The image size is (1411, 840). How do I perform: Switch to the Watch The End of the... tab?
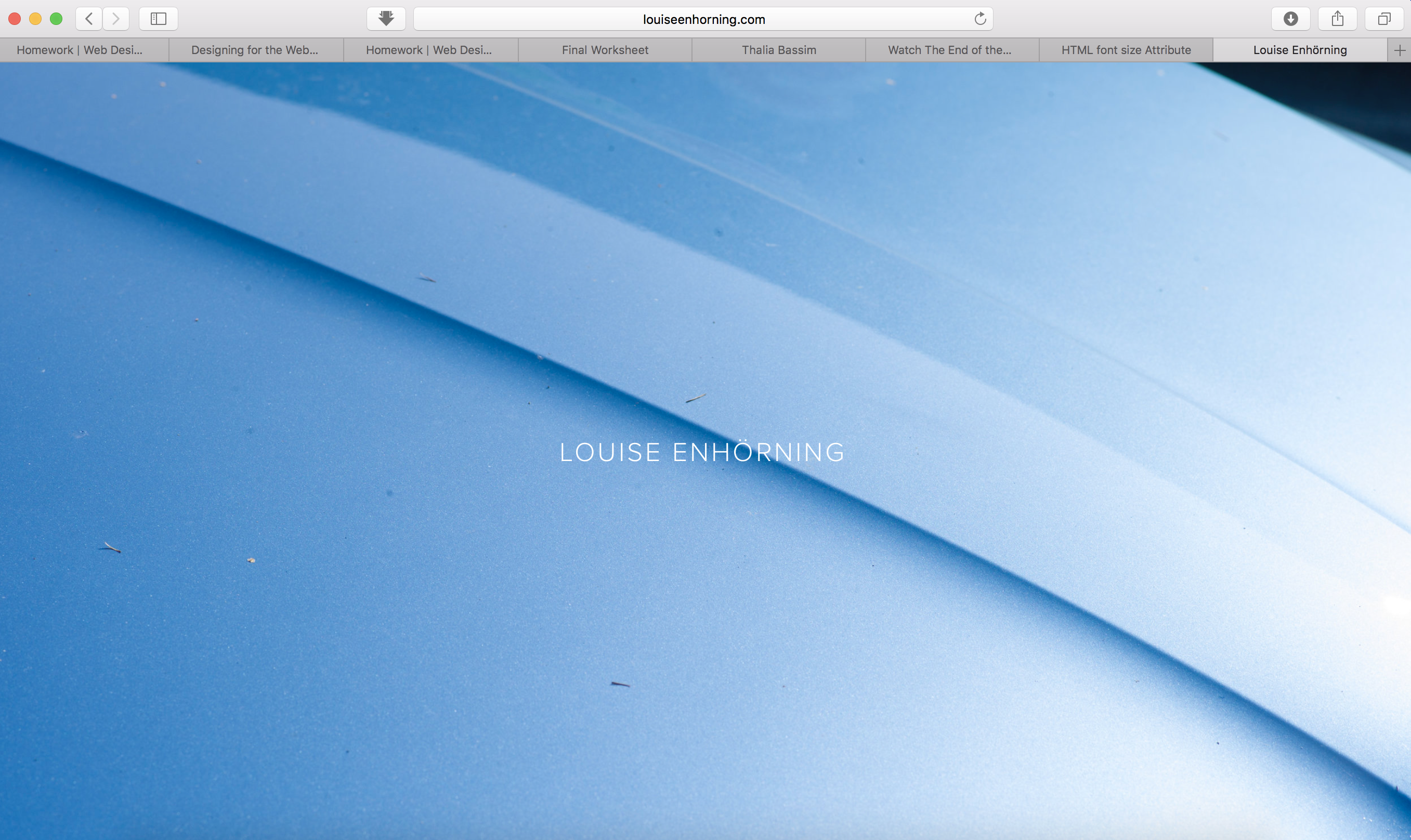952,50
